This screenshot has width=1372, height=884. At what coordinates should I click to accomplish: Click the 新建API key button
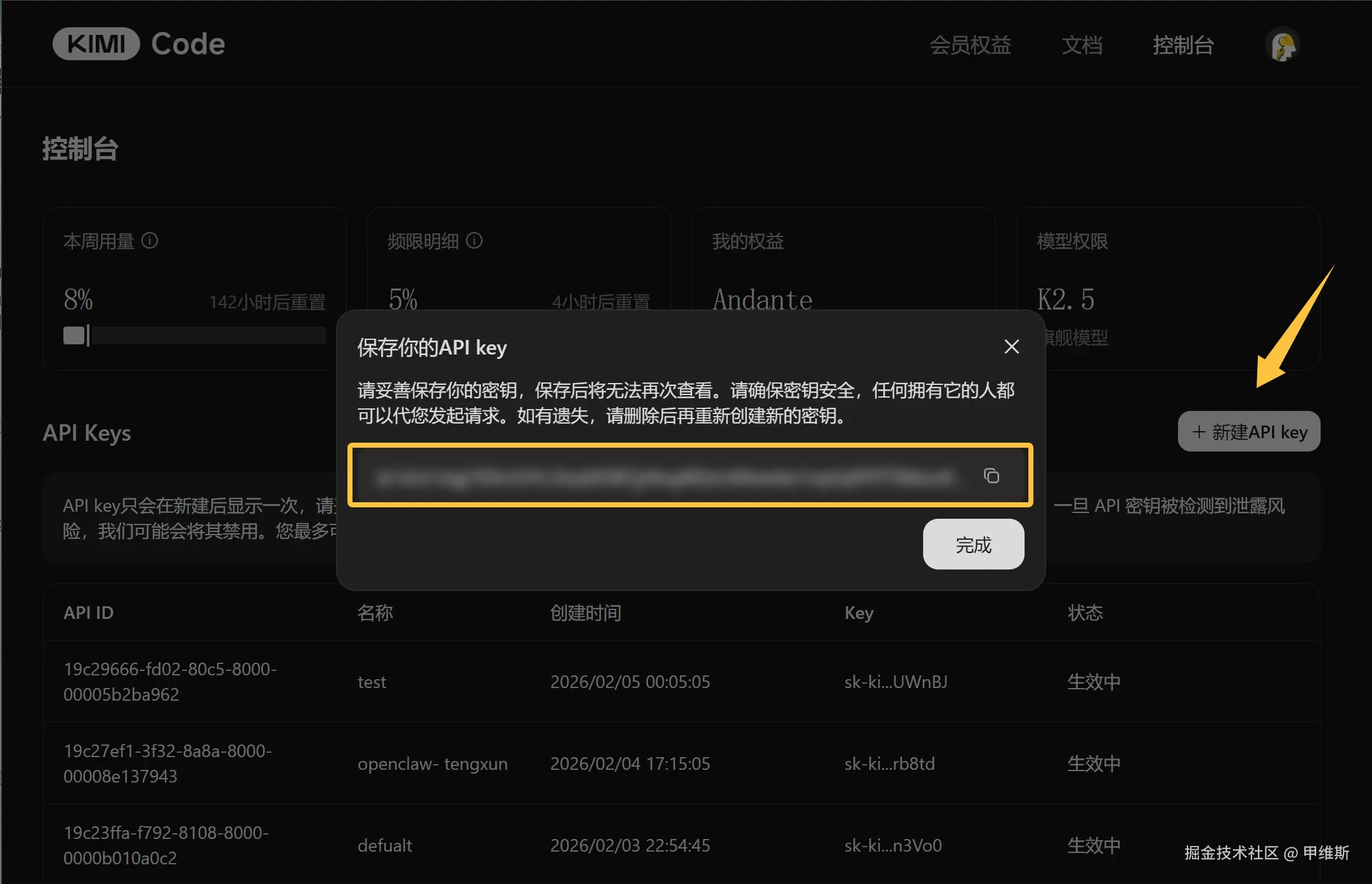1248,432
